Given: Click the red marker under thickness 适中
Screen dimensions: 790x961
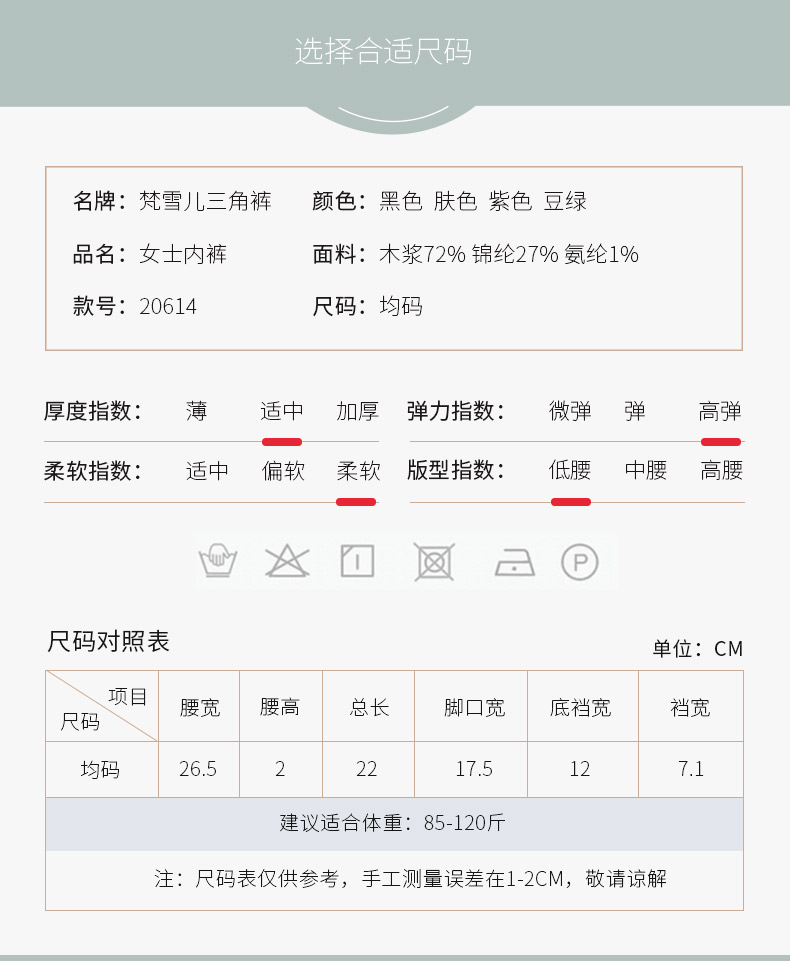Looking at the screenshot, I should 282,442.
